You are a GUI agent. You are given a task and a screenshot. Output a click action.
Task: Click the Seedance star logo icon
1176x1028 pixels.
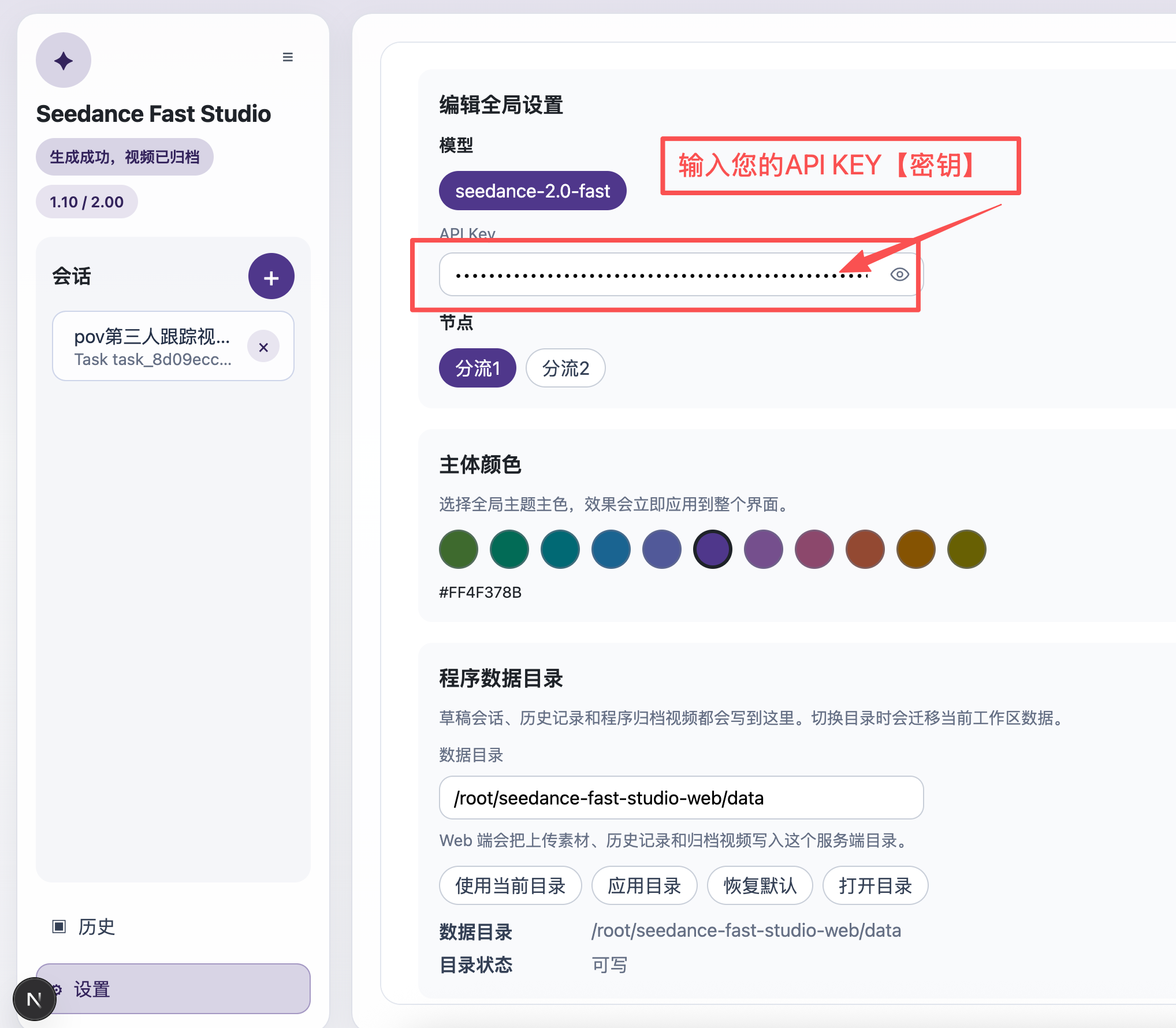tap(64, 60)
